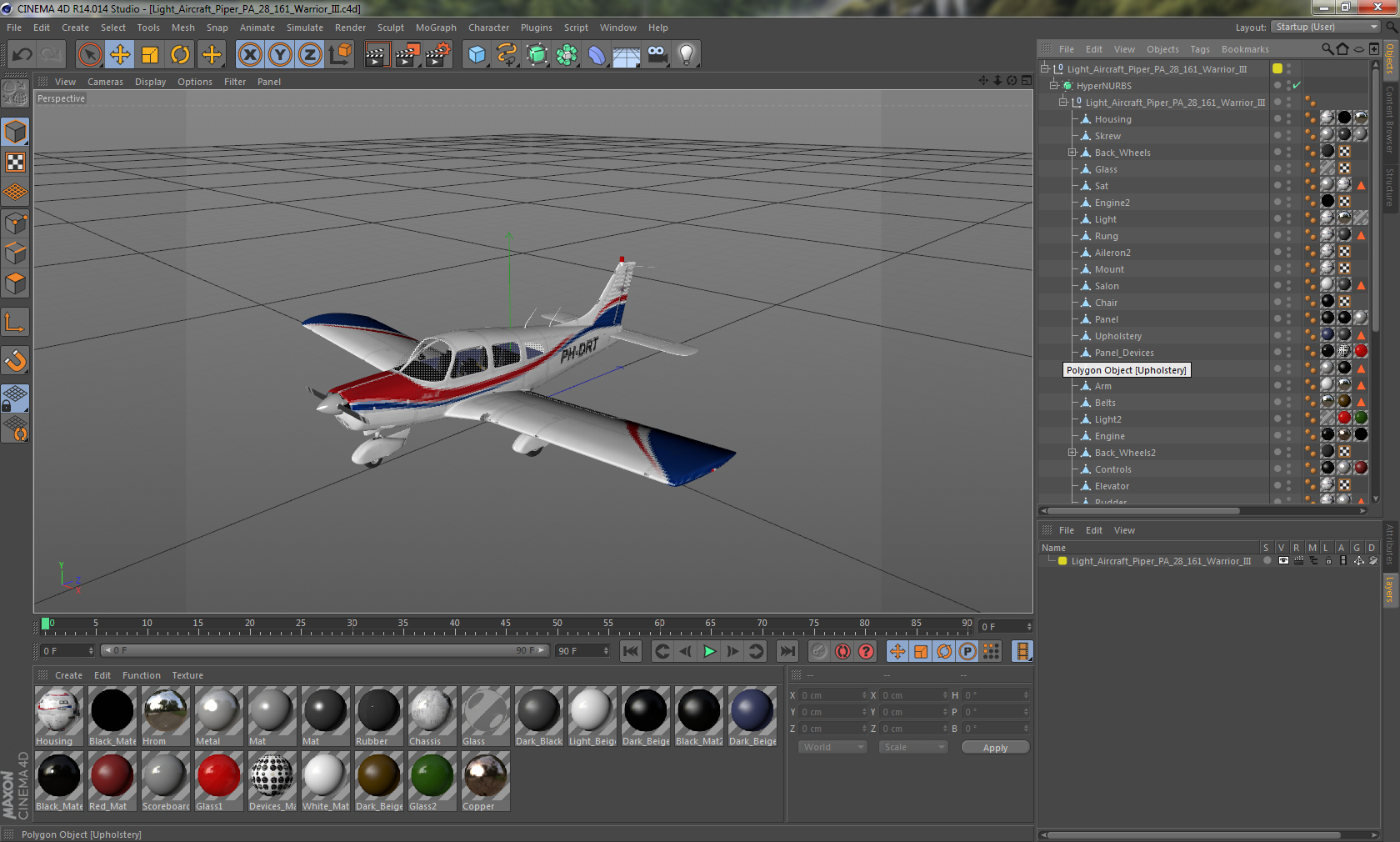Open the spline tools icon
Image resolution: width=1400 pixels, height=842 pixels.
pyautogui.click(x=507, y=55)
